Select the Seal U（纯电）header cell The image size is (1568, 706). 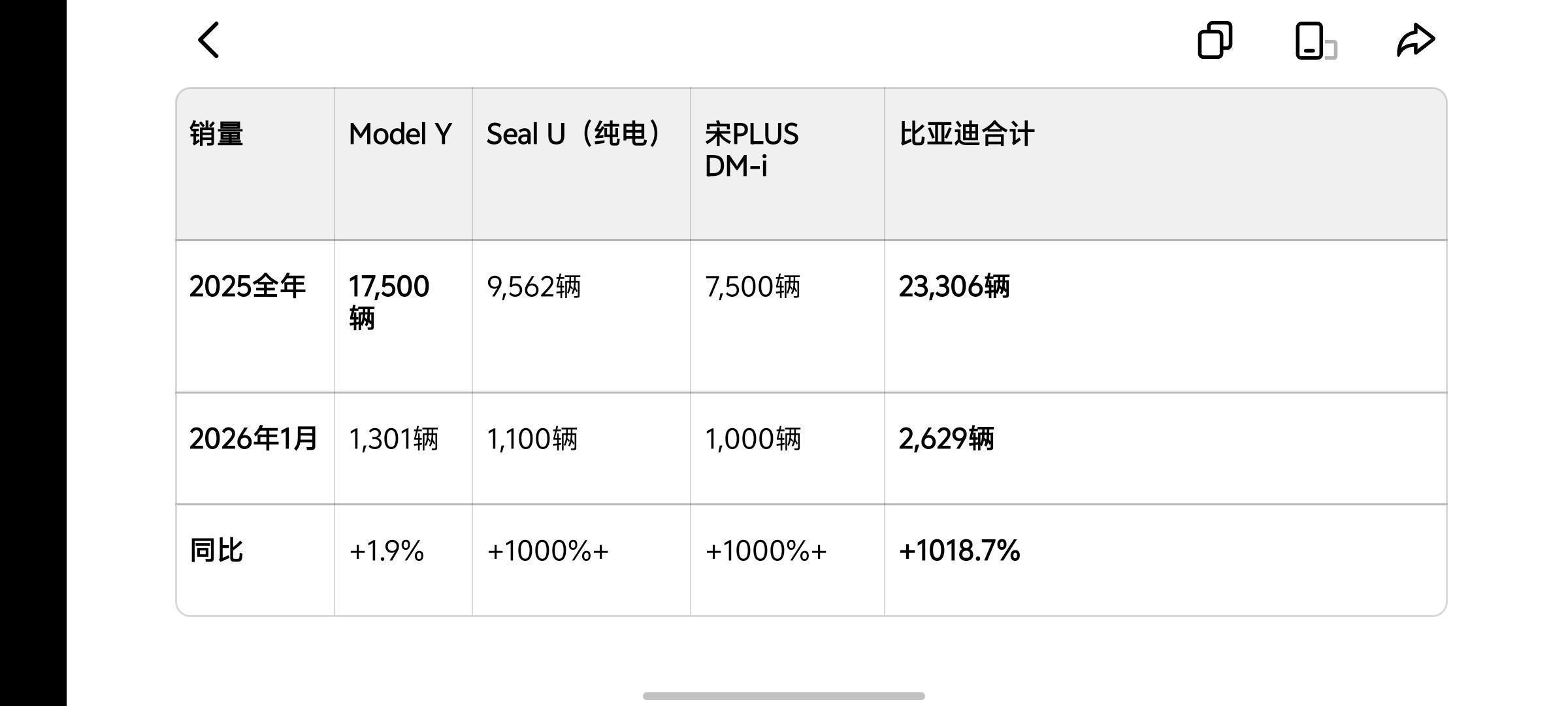click(575, 134)
